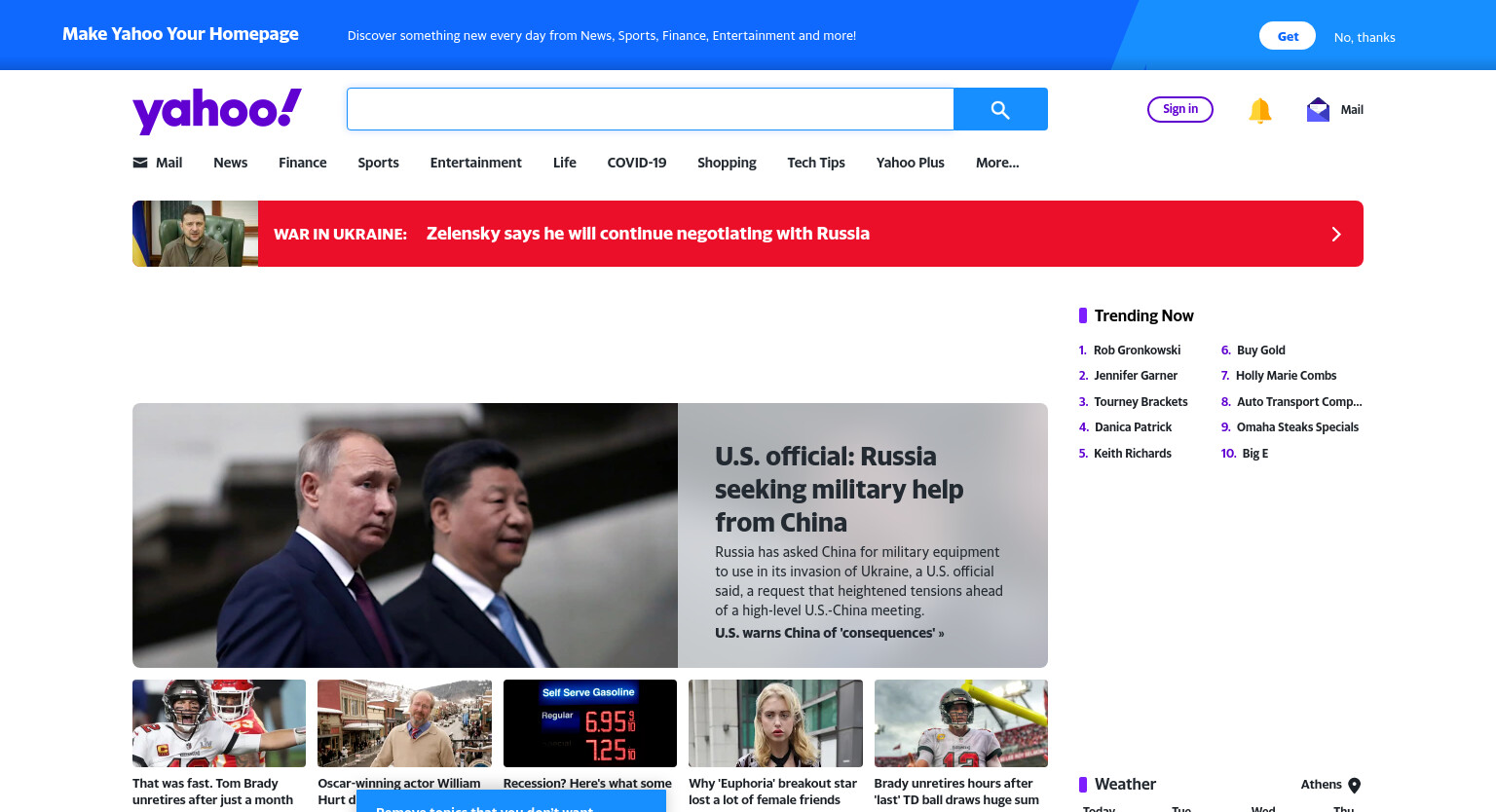This screenshot has height=812, width=1496.
Task: Click 'Why Euphoria breakout star' headline text
Action: coord(772,792)
